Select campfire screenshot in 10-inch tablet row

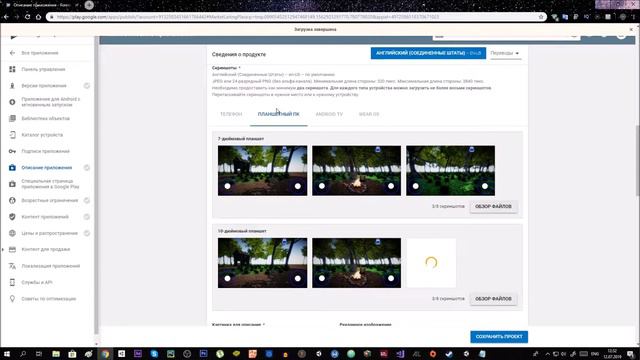pos(356,263)
